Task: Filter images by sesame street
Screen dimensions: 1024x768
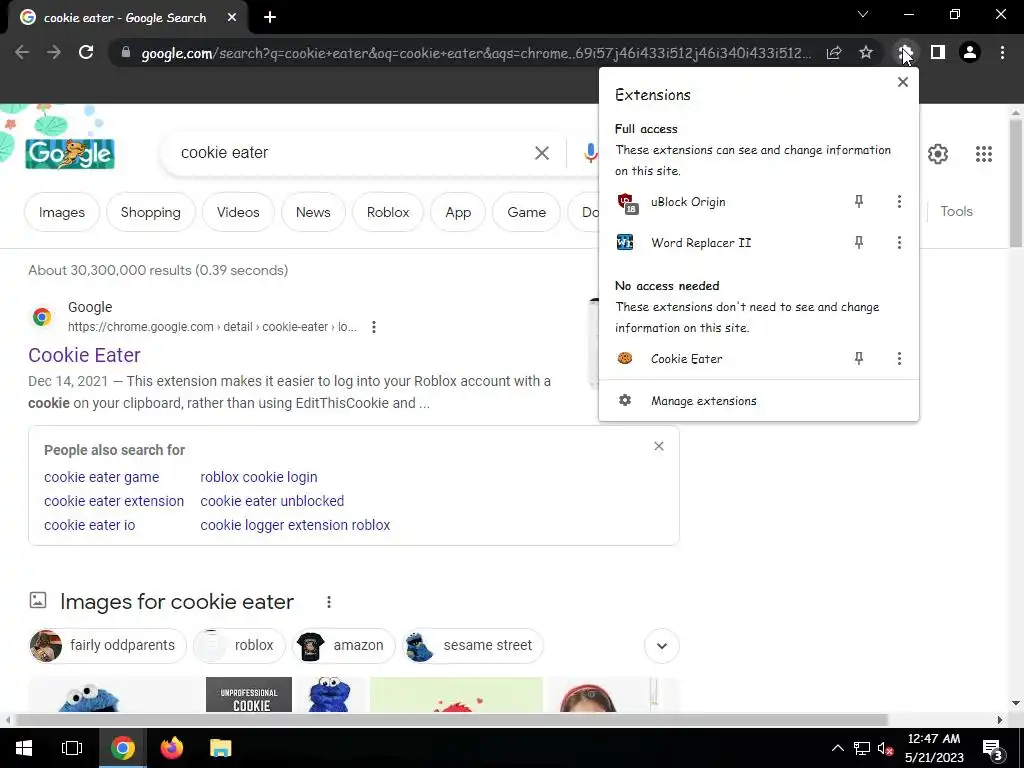Action: pos(473,645)
